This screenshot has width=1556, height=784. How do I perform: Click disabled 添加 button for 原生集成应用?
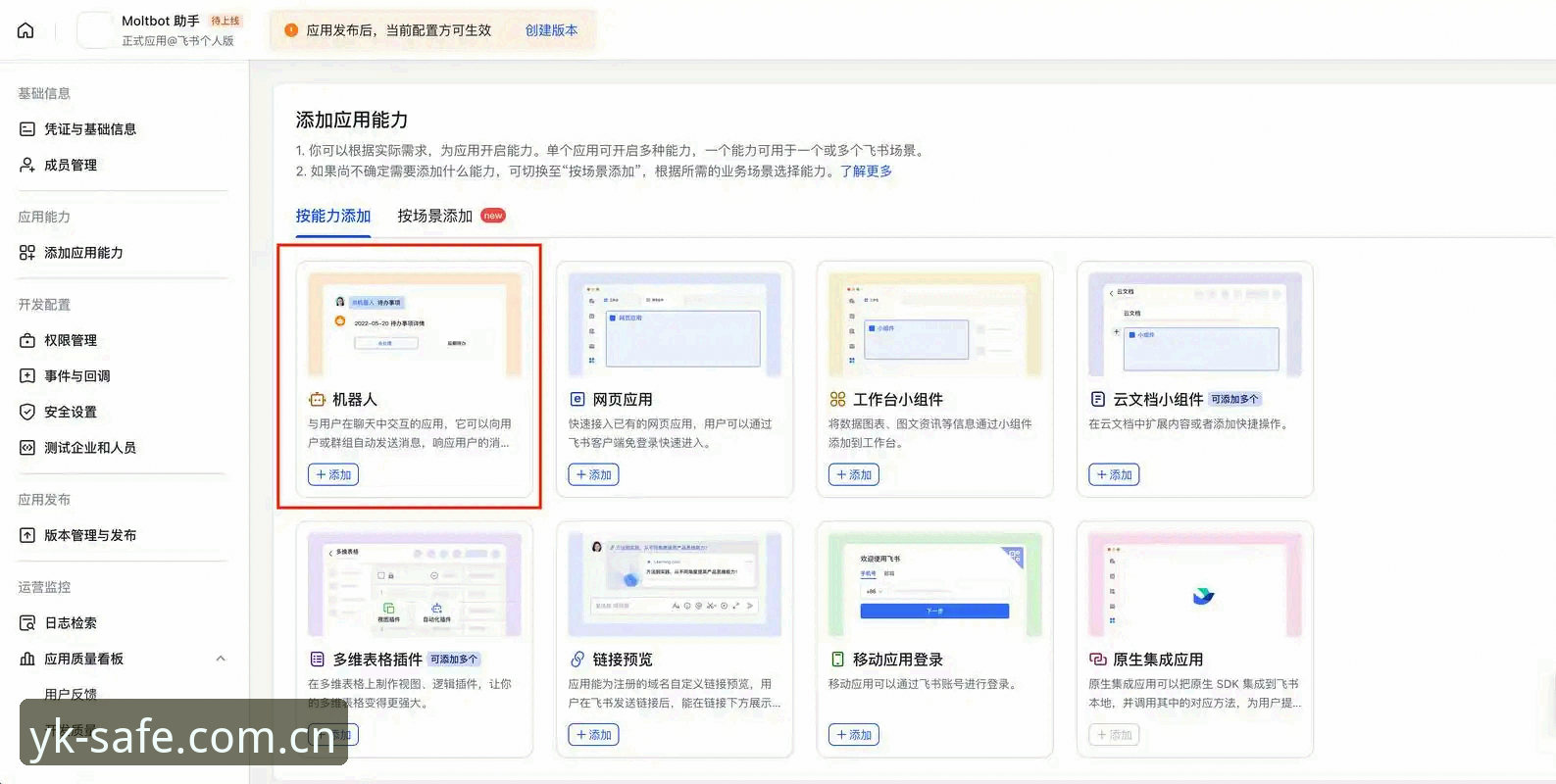[x=1114, y=734]
